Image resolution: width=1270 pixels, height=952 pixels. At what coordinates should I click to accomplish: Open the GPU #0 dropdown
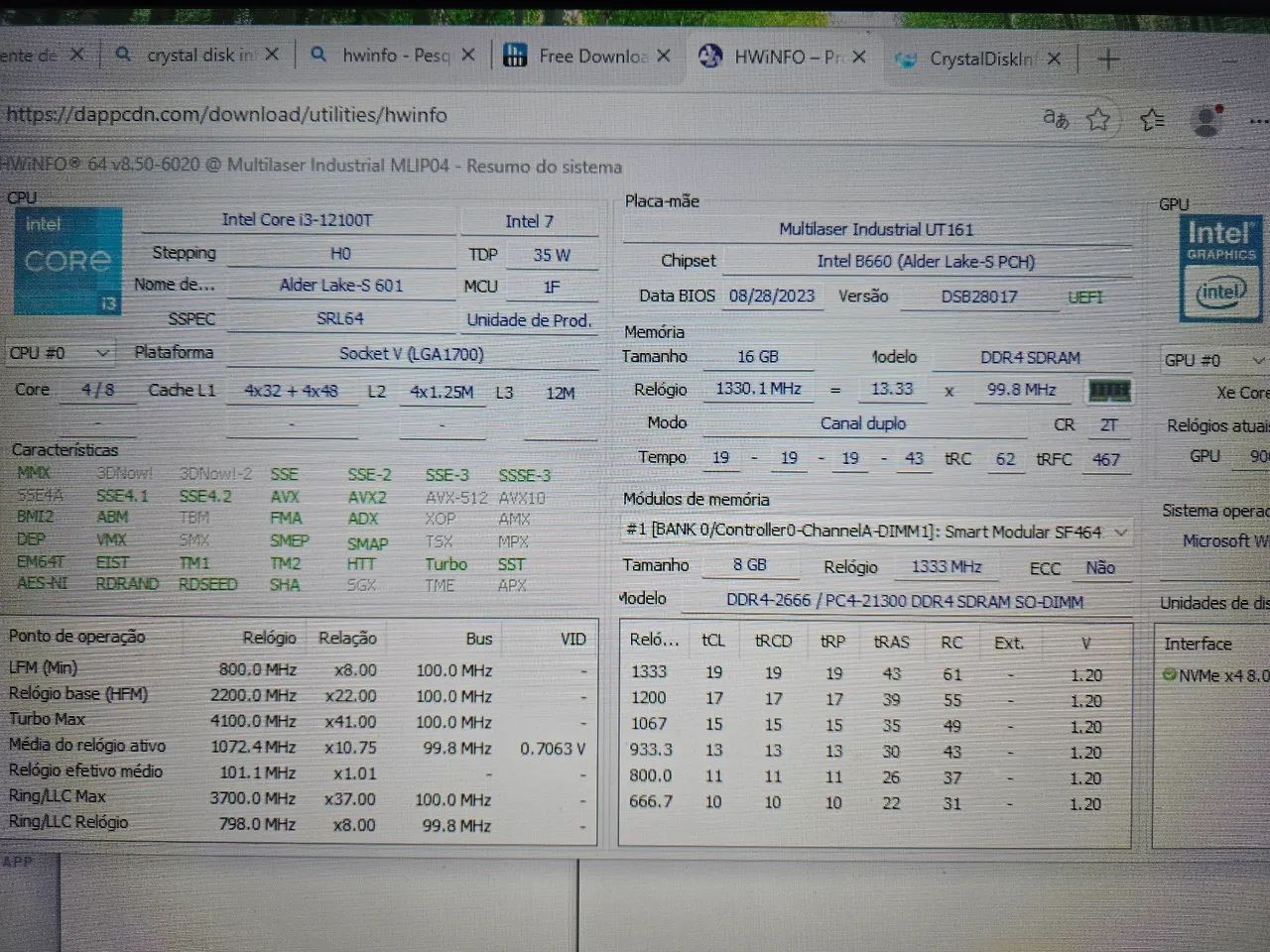pos(1214,360)
